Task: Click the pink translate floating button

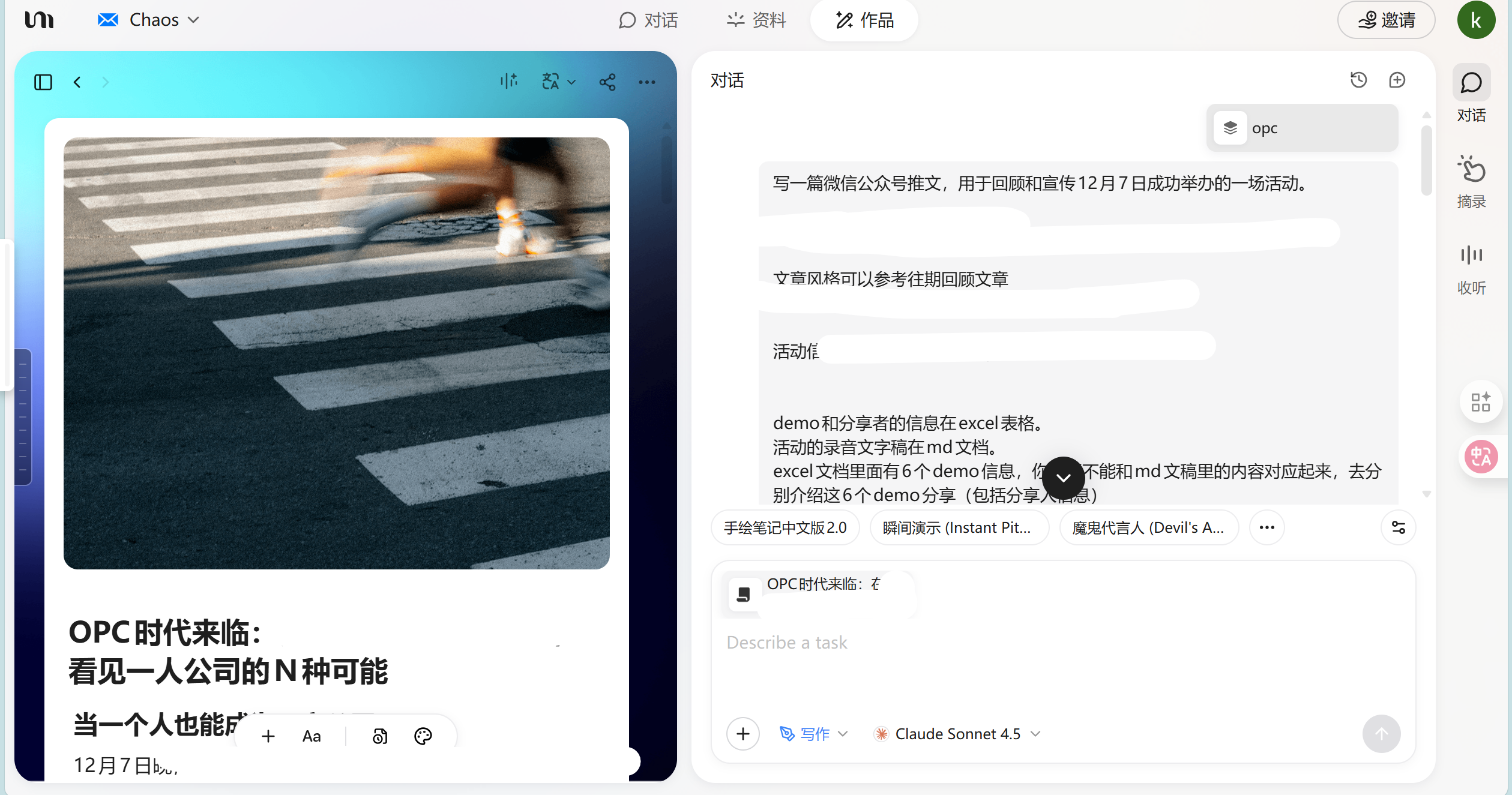Action: [1481, 457]
